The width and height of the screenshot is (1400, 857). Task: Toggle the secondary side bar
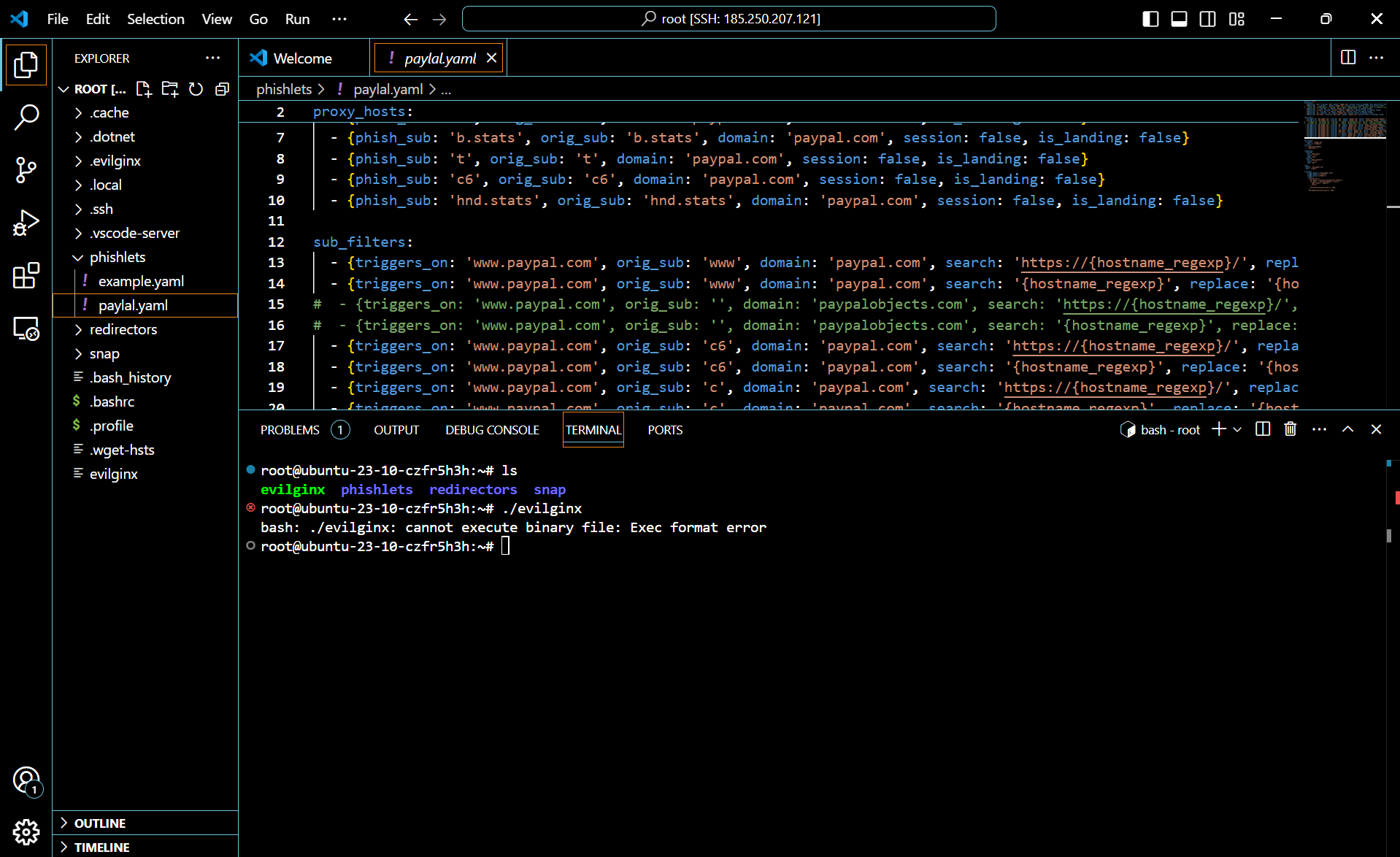coord(1207,19)
